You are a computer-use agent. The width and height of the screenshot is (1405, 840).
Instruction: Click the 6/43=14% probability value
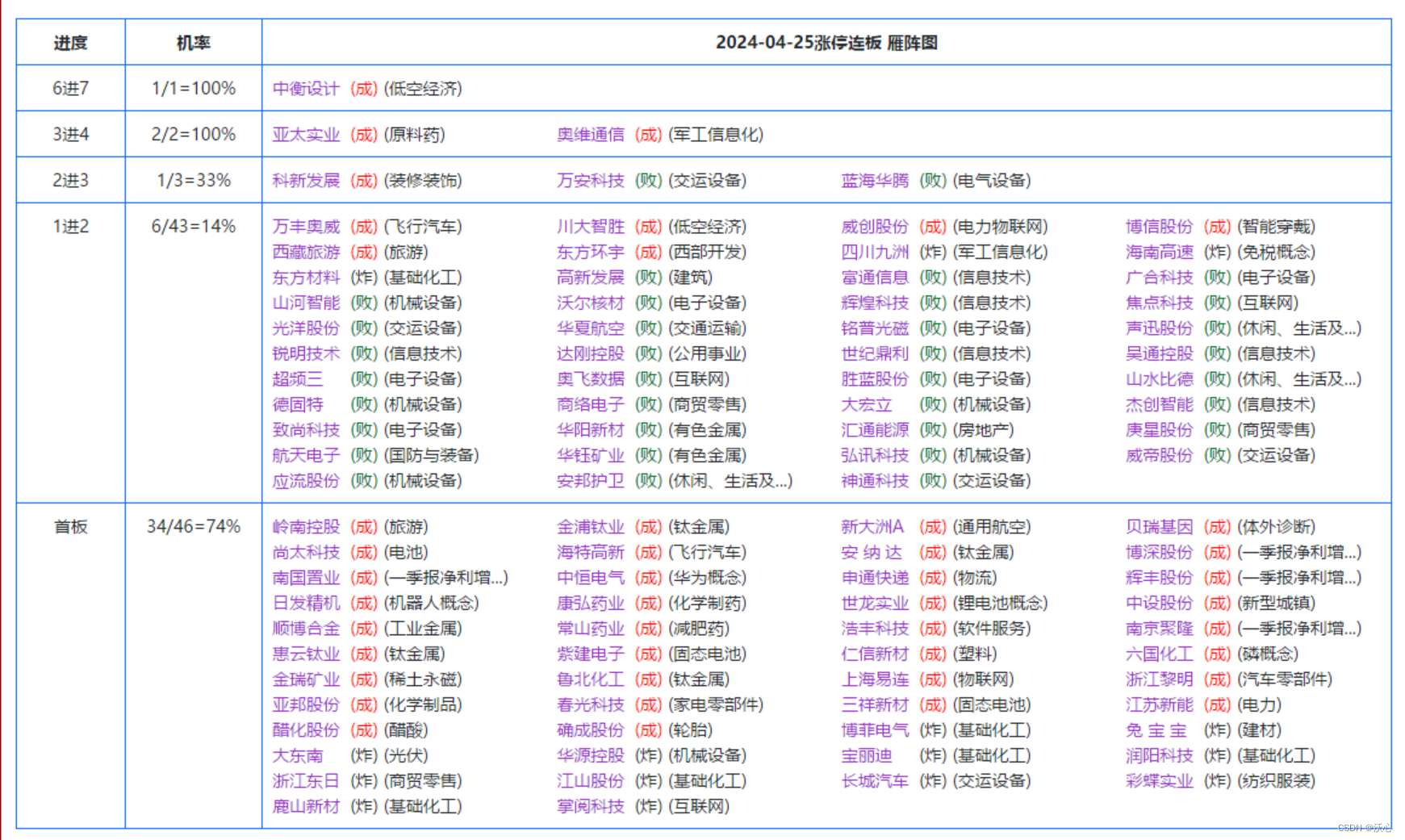click(x=194, y=227)
